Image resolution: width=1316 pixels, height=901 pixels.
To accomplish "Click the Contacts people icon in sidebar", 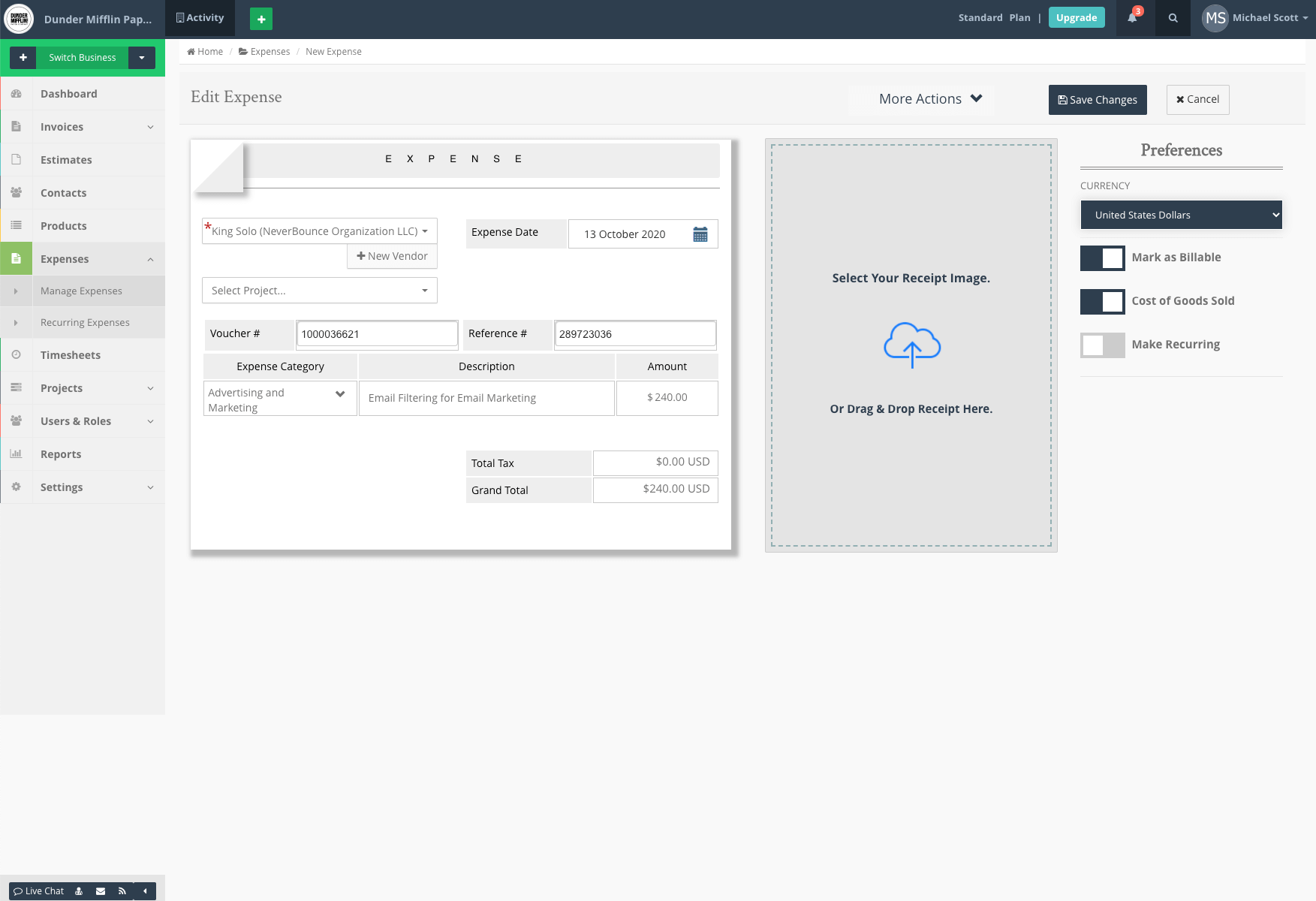I will point(17,193).
